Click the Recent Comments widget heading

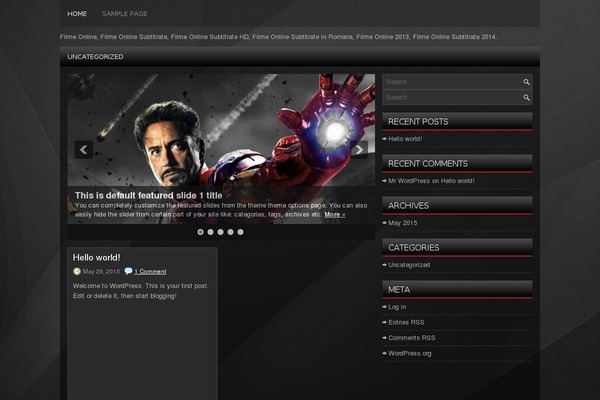457,164
